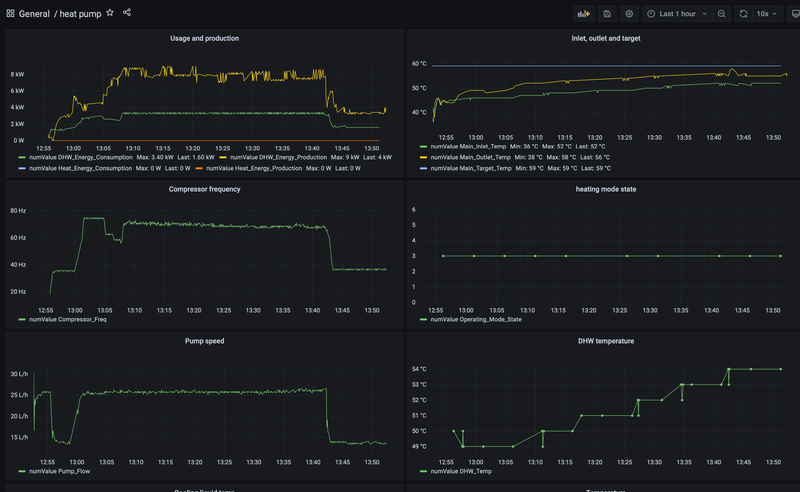800x492 pixels.
Task: Click the Add panel icon
Action: tap(583, 14)
